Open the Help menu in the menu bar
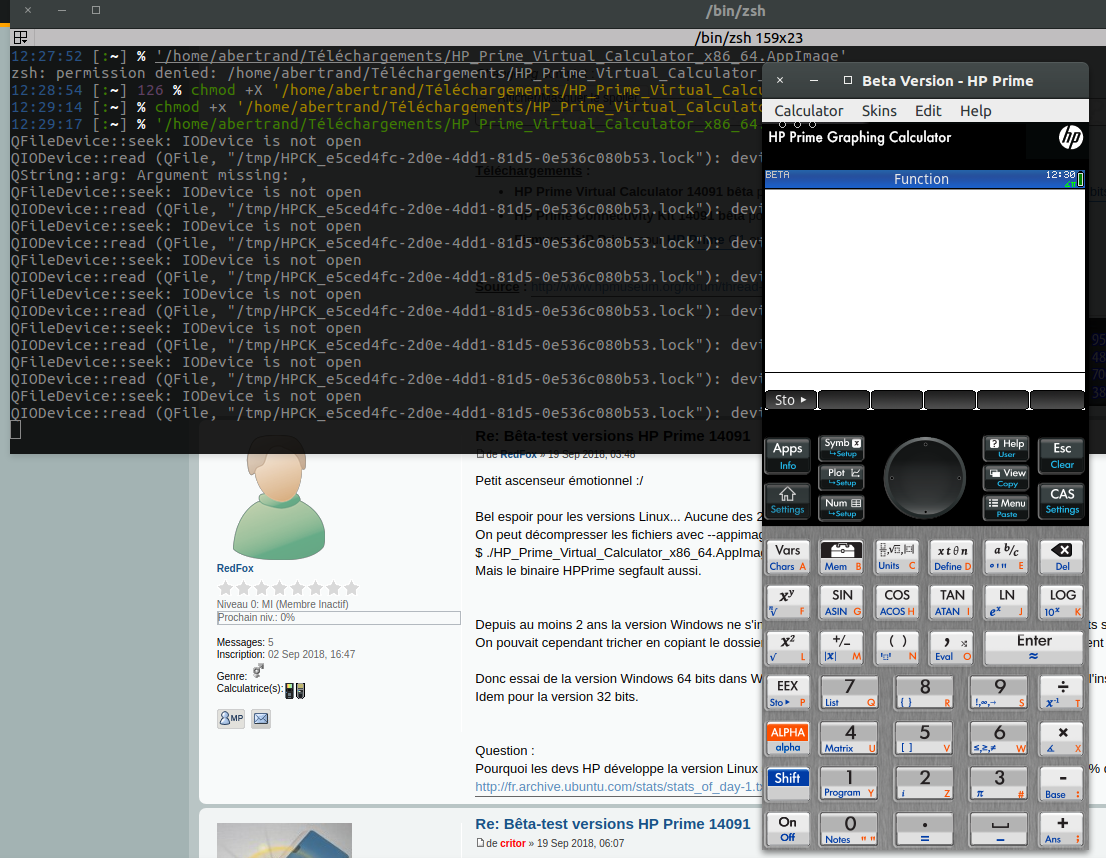The image size is (1106, 858). pyautogui.click(x=976, y=111)
